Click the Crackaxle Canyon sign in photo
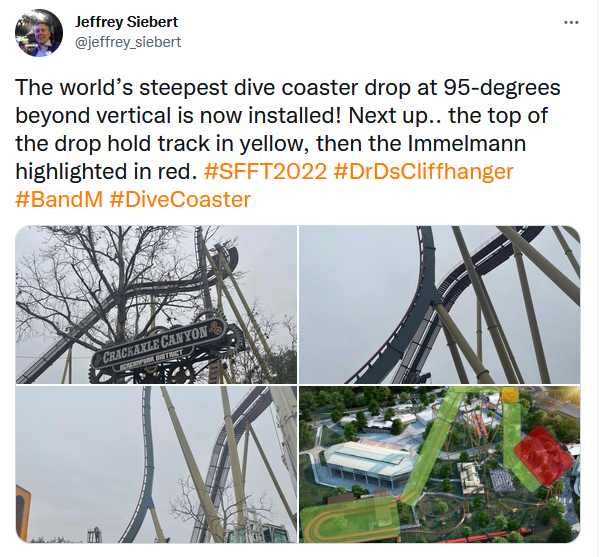The height and width of the screenshot is (557, 612). [x=158, y=345]
